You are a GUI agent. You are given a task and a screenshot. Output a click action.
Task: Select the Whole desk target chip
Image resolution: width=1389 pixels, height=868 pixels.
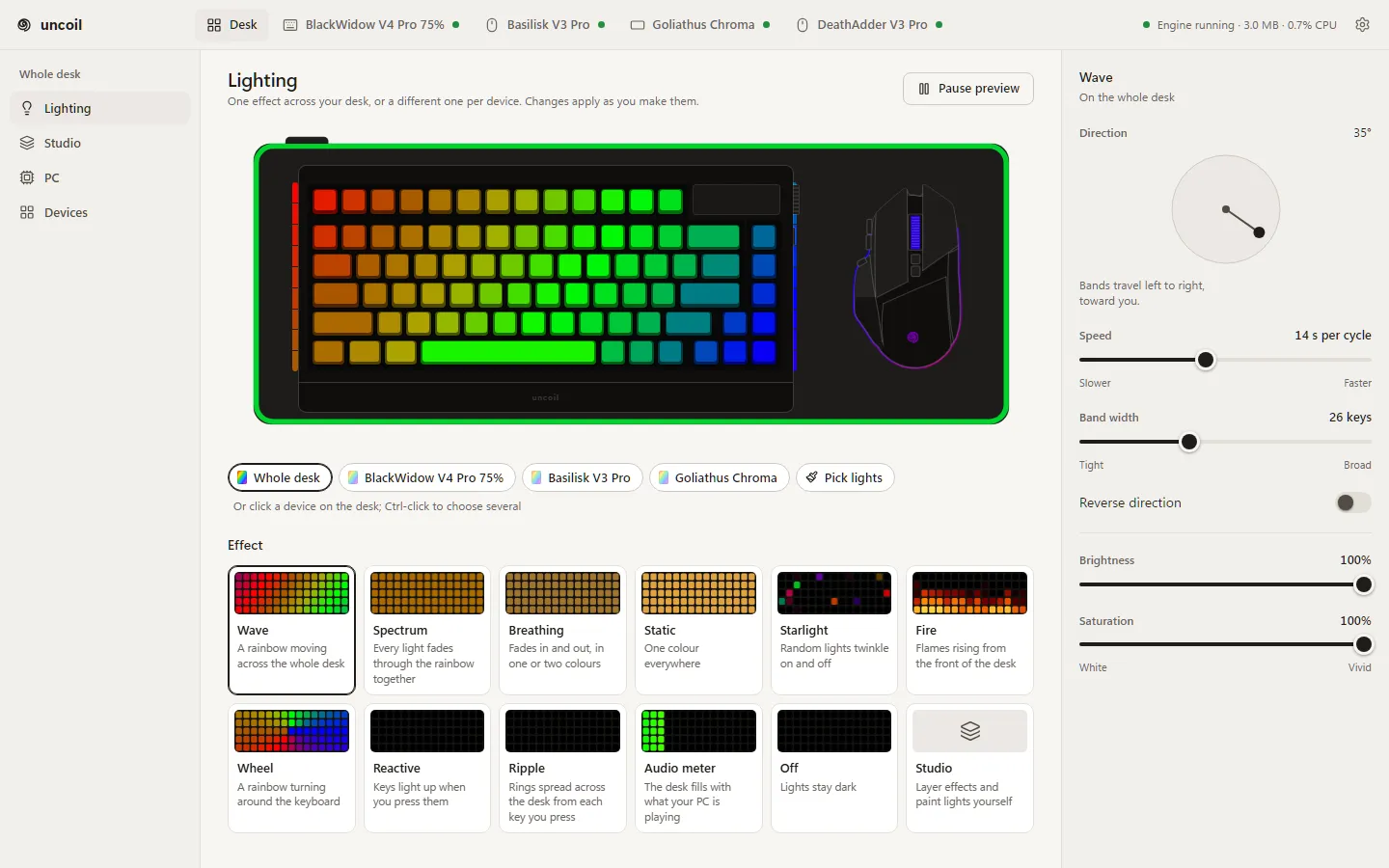click(x=280, y=477)
